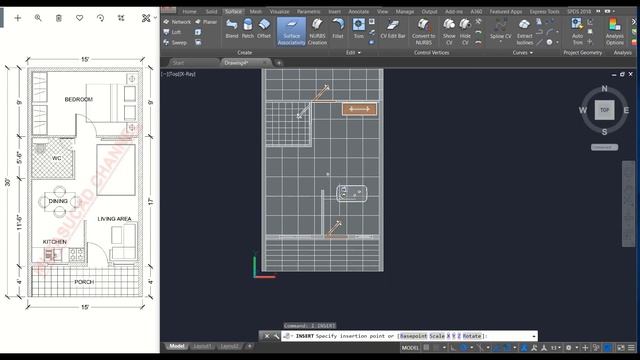Open the Visualize ribbon tab
The image size is (640, 360).
[279, 11]
